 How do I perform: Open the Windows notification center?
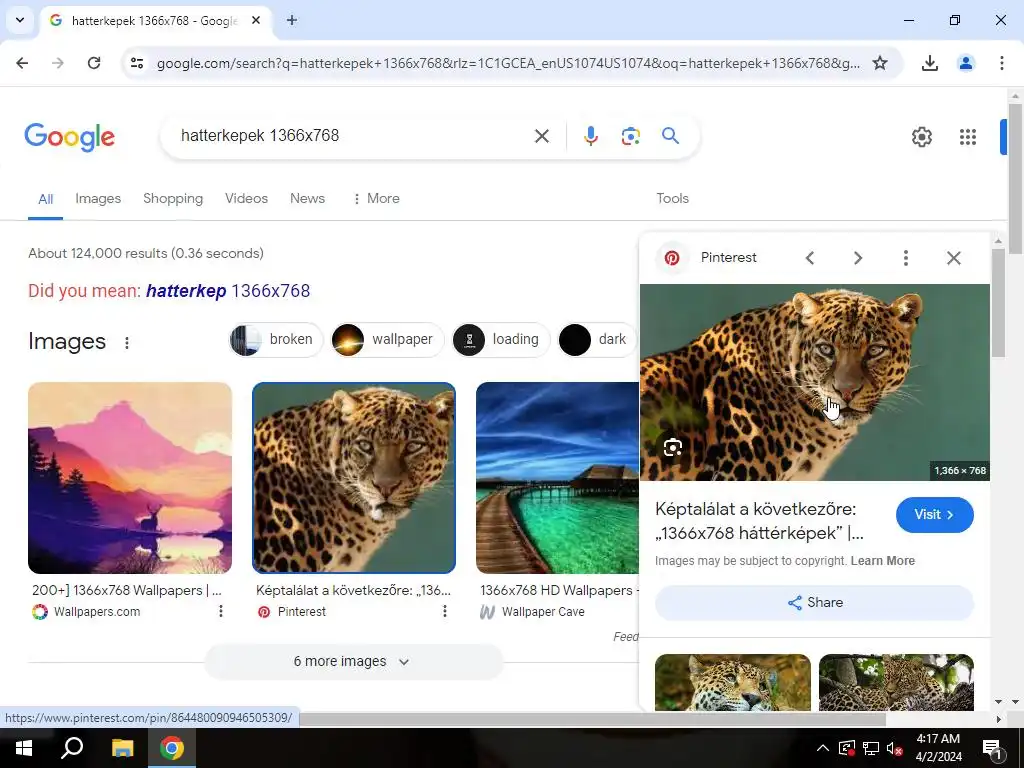point(991,748)
